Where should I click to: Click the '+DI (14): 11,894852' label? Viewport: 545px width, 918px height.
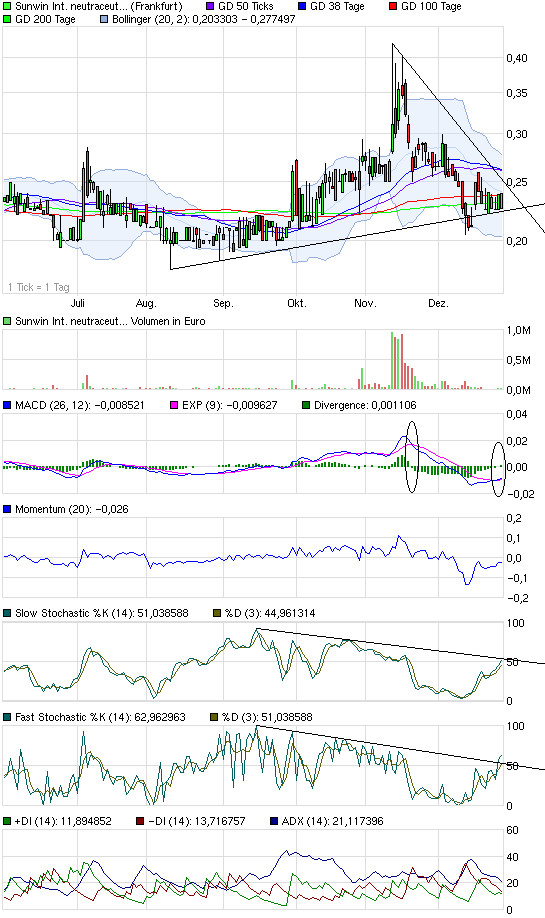click(63, 821)
